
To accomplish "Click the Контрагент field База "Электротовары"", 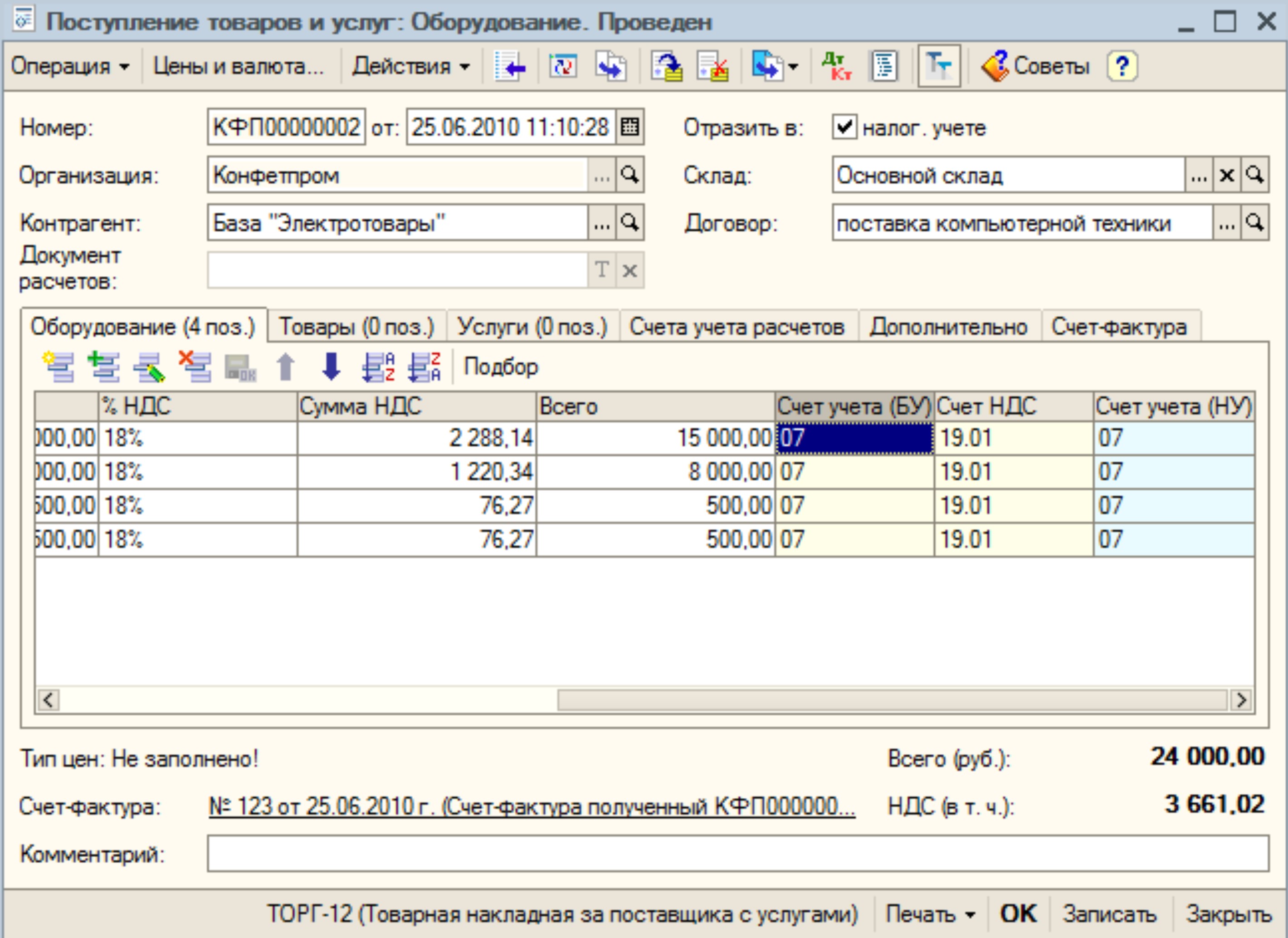I will coord(398,223).
